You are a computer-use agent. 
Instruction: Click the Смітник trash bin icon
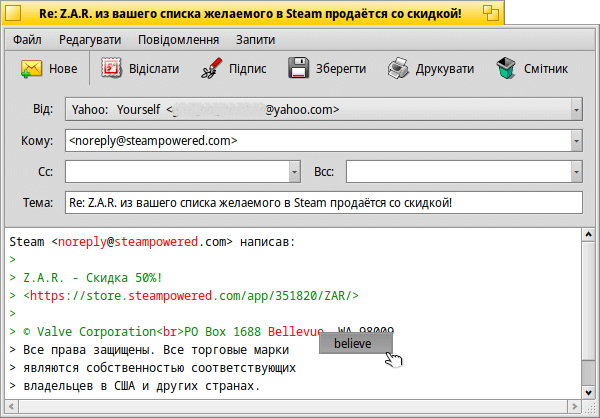(x=506, y=69)
